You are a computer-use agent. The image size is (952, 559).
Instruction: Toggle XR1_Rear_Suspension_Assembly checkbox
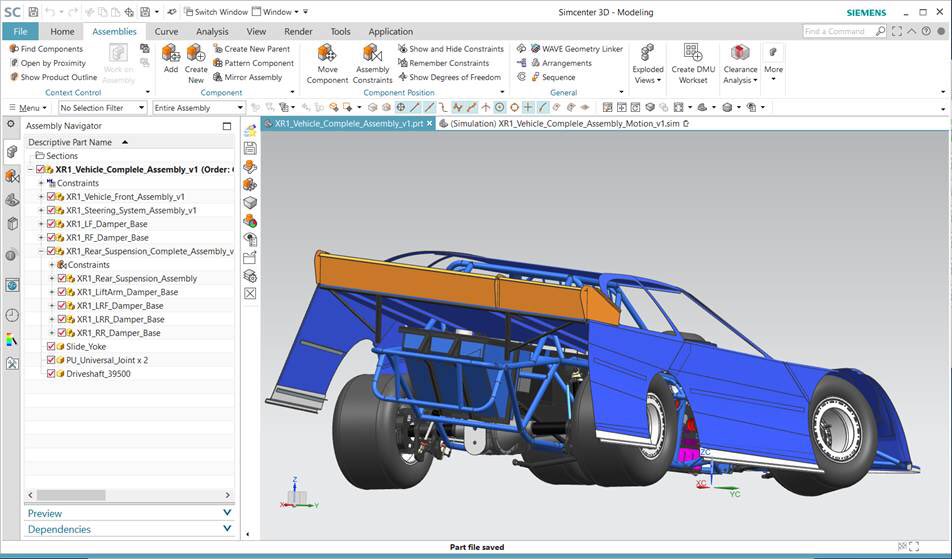tap(62, 278)
